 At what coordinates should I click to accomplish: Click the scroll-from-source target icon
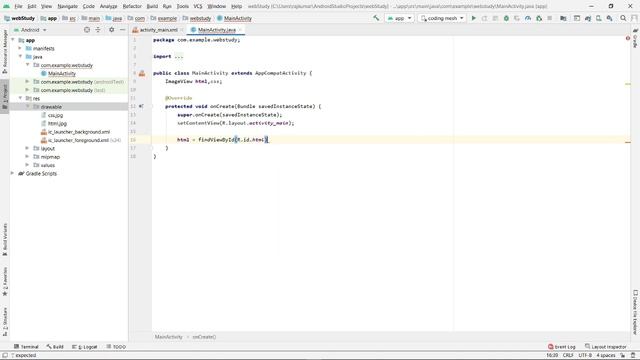pyautogui.click(x=87, y=30)
